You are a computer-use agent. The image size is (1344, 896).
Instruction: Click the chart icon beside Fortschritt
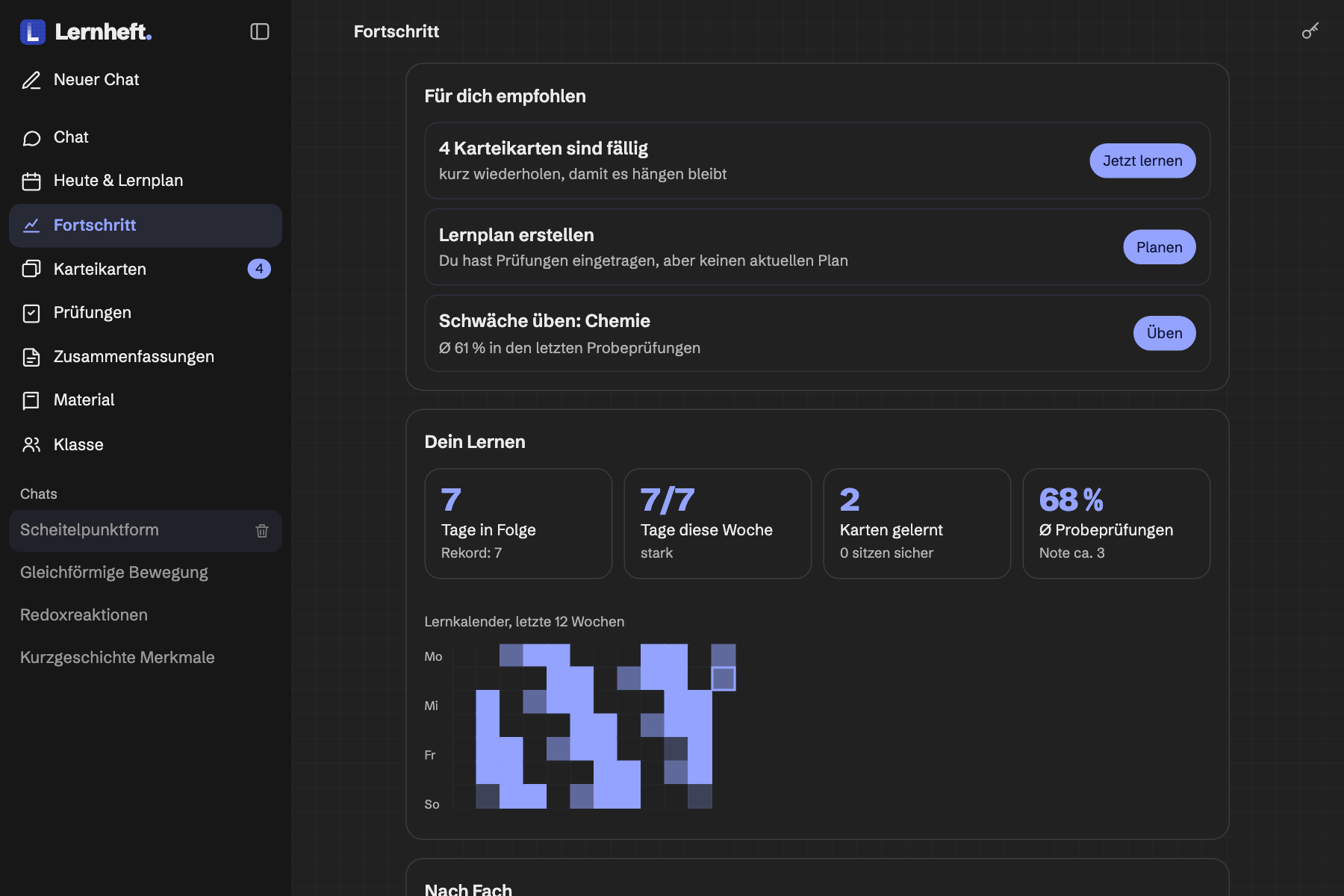31,225
